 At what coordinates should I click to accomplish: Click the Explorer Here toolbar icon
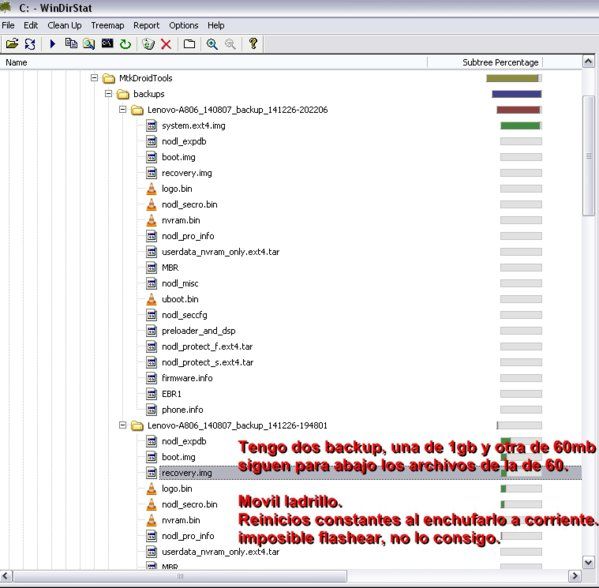pos(89,44)
